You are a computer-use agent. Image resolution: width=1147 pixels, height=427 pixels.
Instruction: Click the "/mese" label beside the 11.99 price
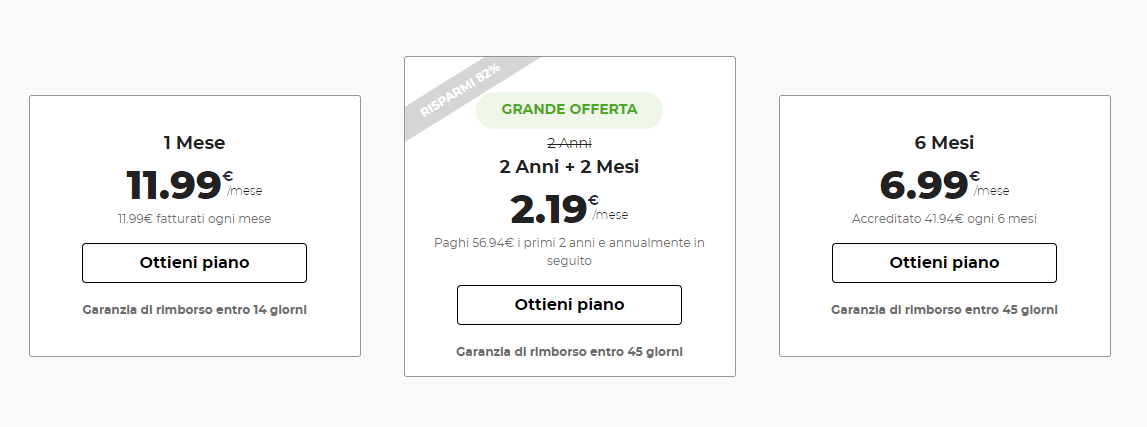click(x=245, y=191)
